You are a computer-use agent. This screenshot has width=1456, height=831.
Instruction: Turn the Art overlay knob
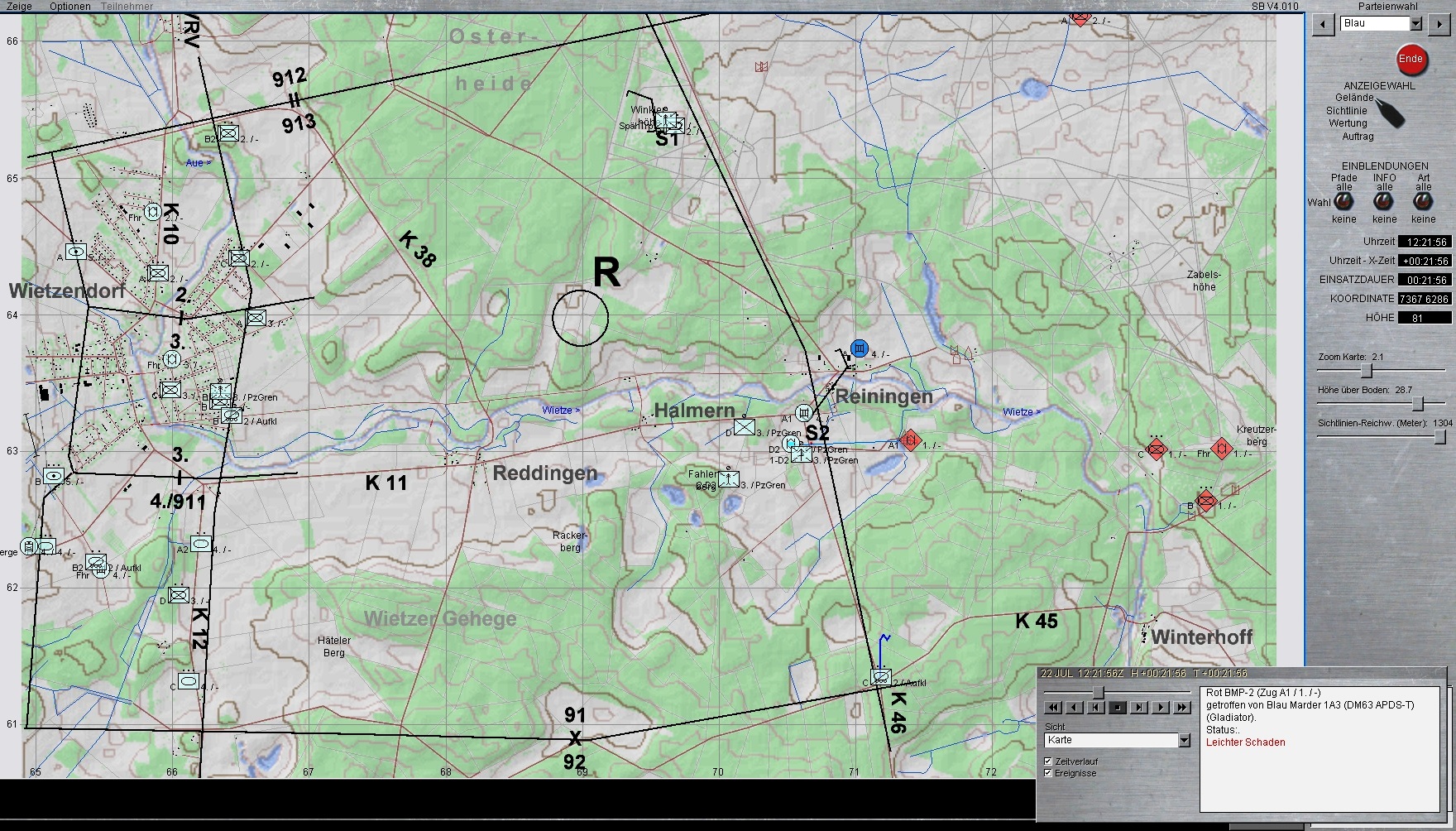tap(1423, 202)
